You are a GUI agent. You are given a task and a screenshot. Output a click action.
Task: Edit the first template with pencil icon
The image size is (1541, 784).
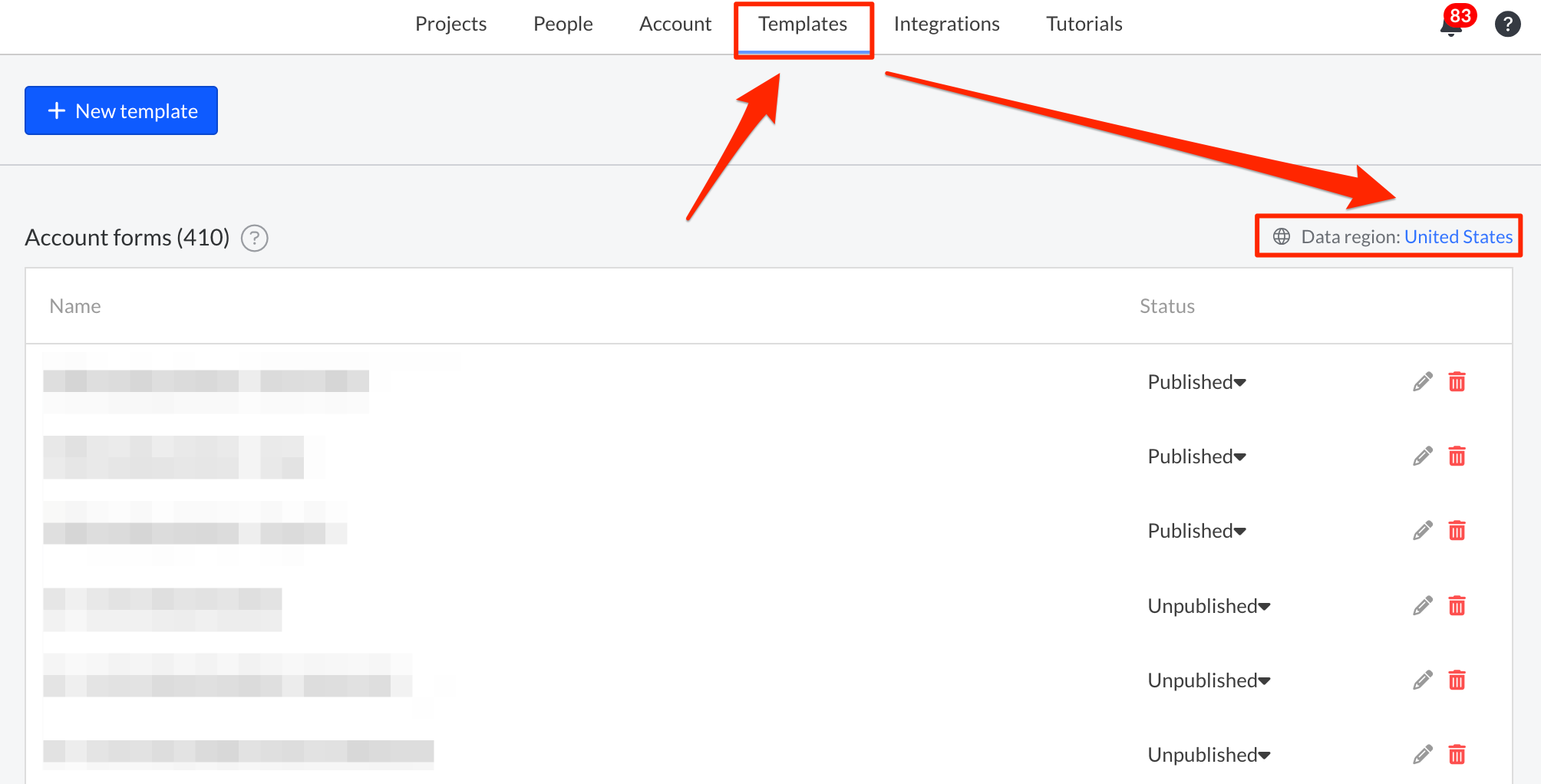click(x=1422, y=382)
